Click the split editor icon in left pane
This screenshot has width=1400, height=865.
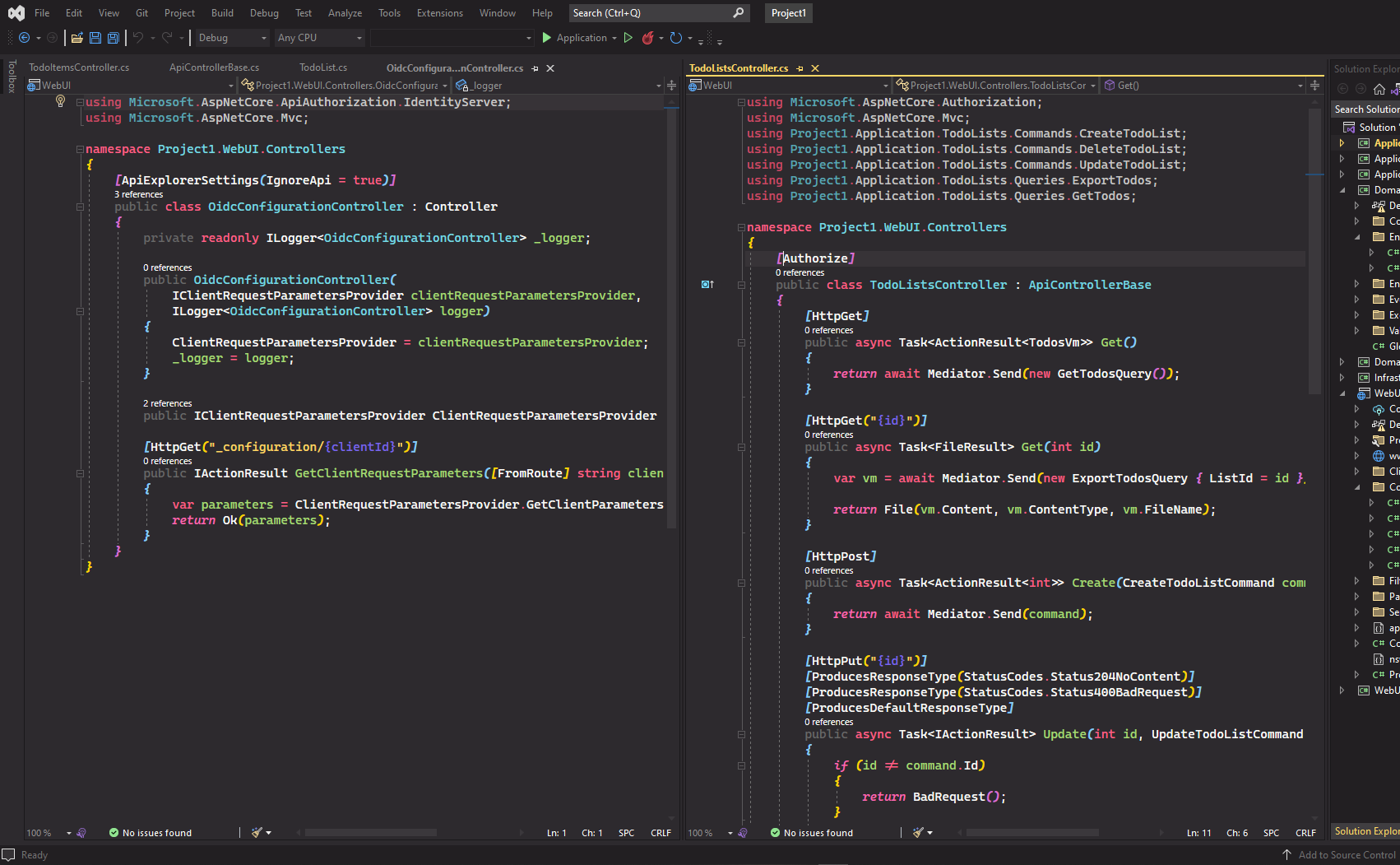pyautogui.click(x=671, y=85)
